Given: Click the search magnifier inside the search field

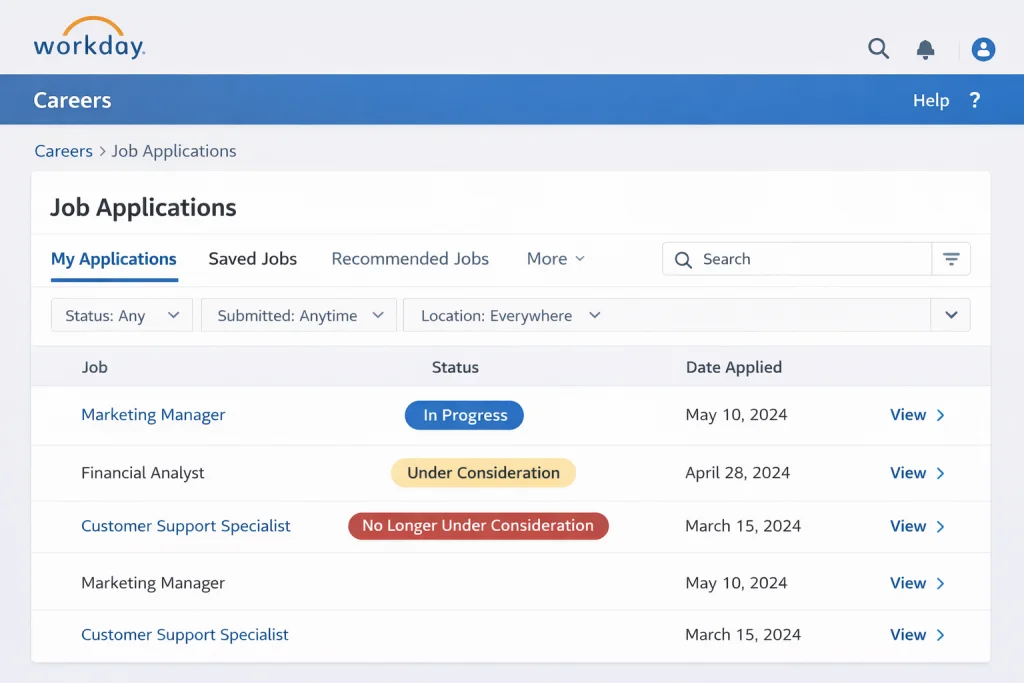Looking at the screenshot, I should click(x=683, y=259).
